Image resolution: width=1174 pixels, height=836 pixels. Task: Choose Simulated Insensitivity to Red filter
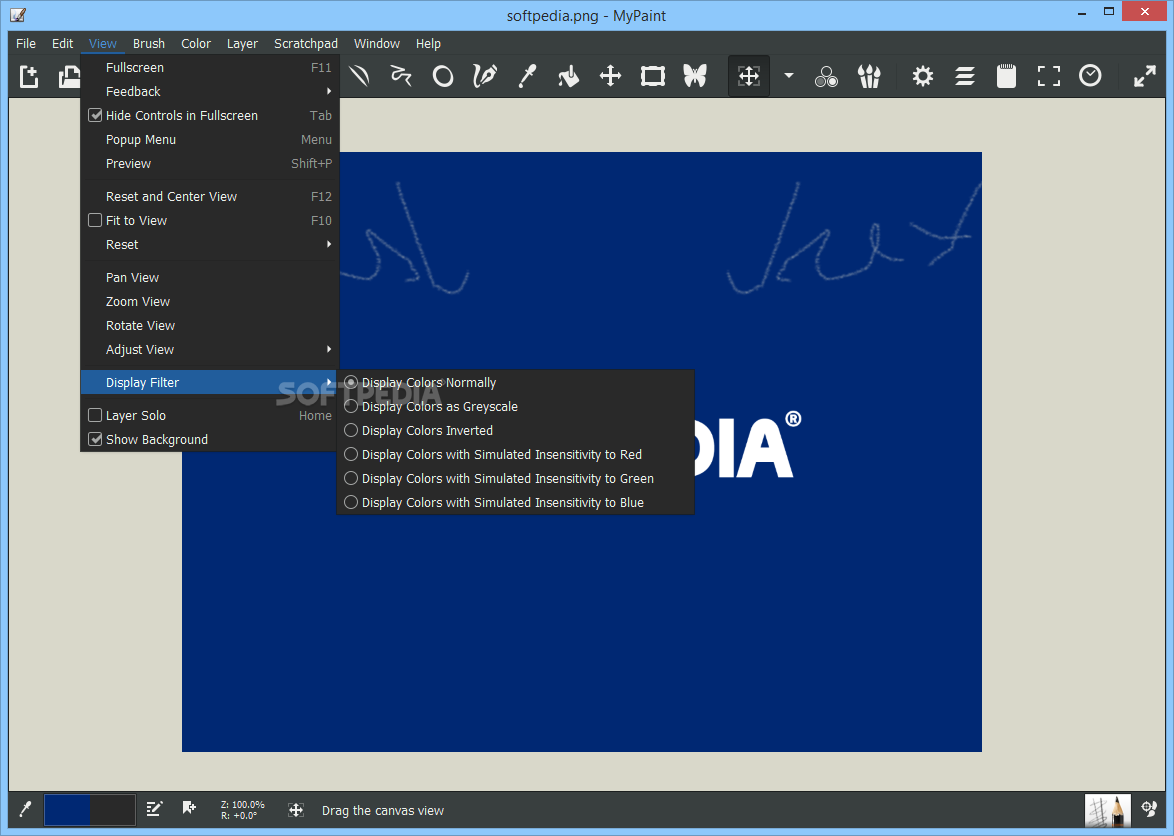(x=515, y=454)
